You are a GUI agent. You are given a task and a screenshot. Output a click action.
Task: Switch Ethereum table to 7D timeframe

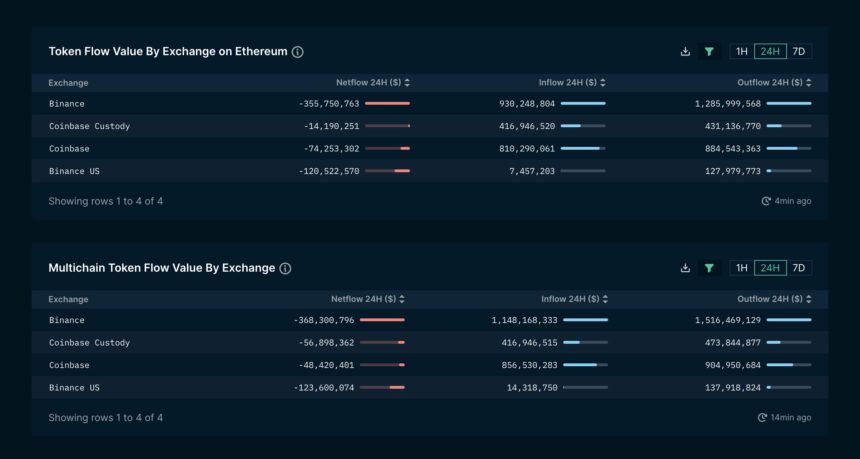point(799,51)
